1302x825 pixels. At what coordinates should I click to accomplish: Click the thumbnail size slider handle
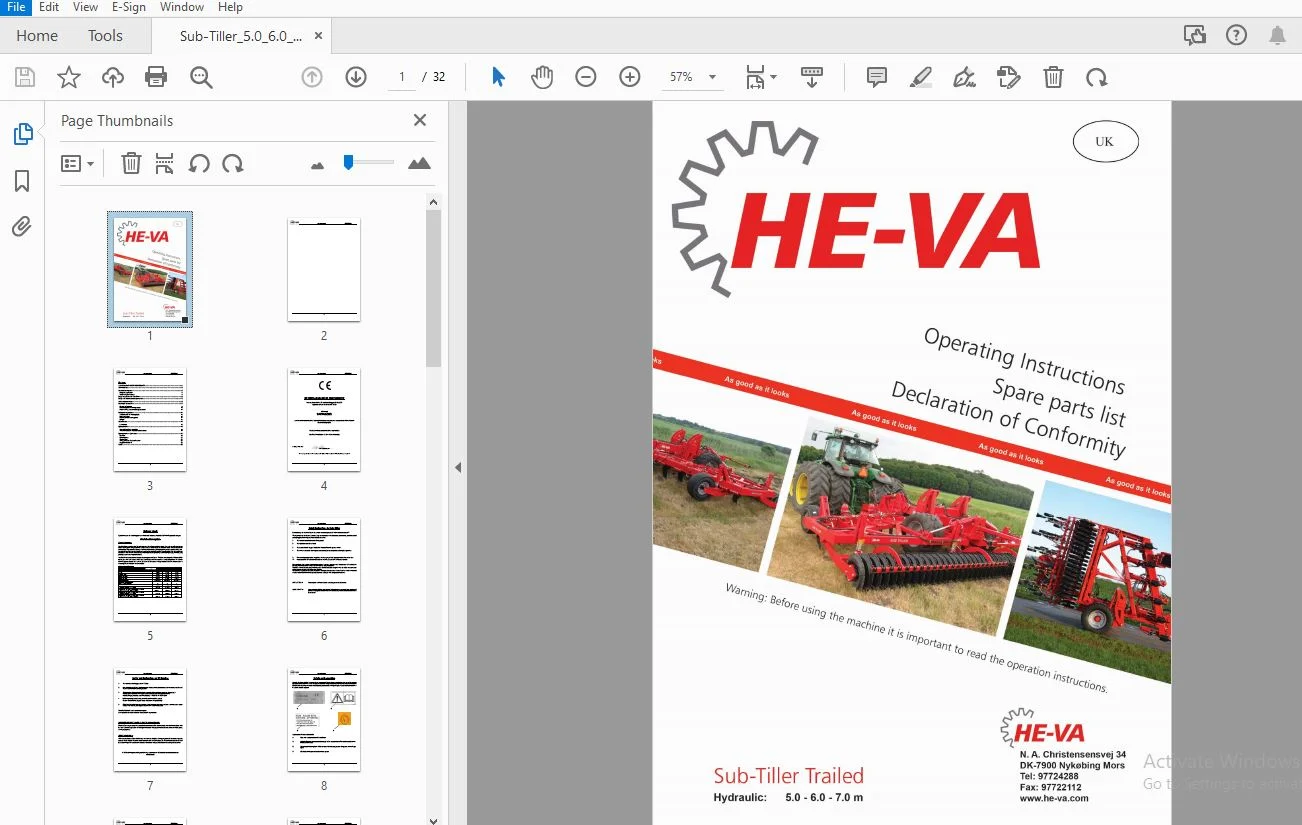pyautogui.click(x=348, y=162)
